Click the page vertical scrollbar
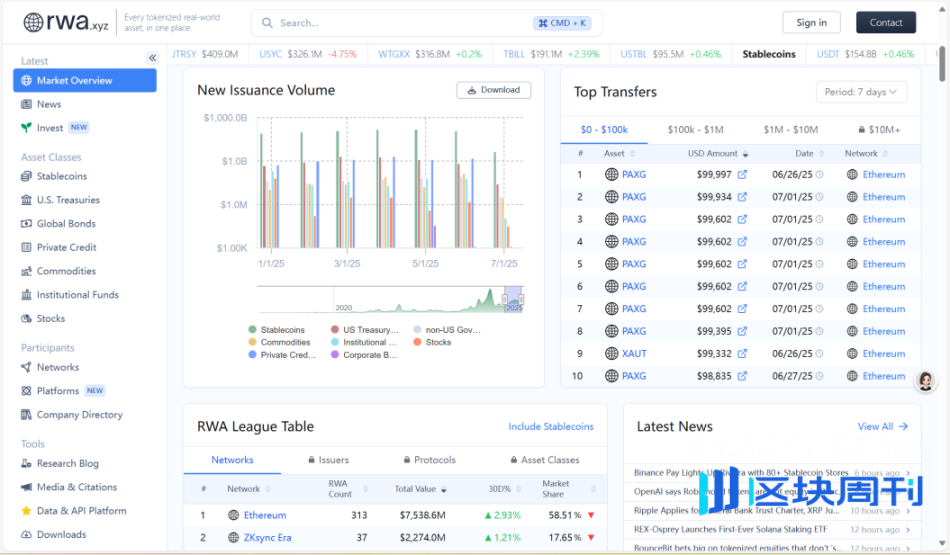The width and height of the screenshot is (950, 555). point(942,63)
